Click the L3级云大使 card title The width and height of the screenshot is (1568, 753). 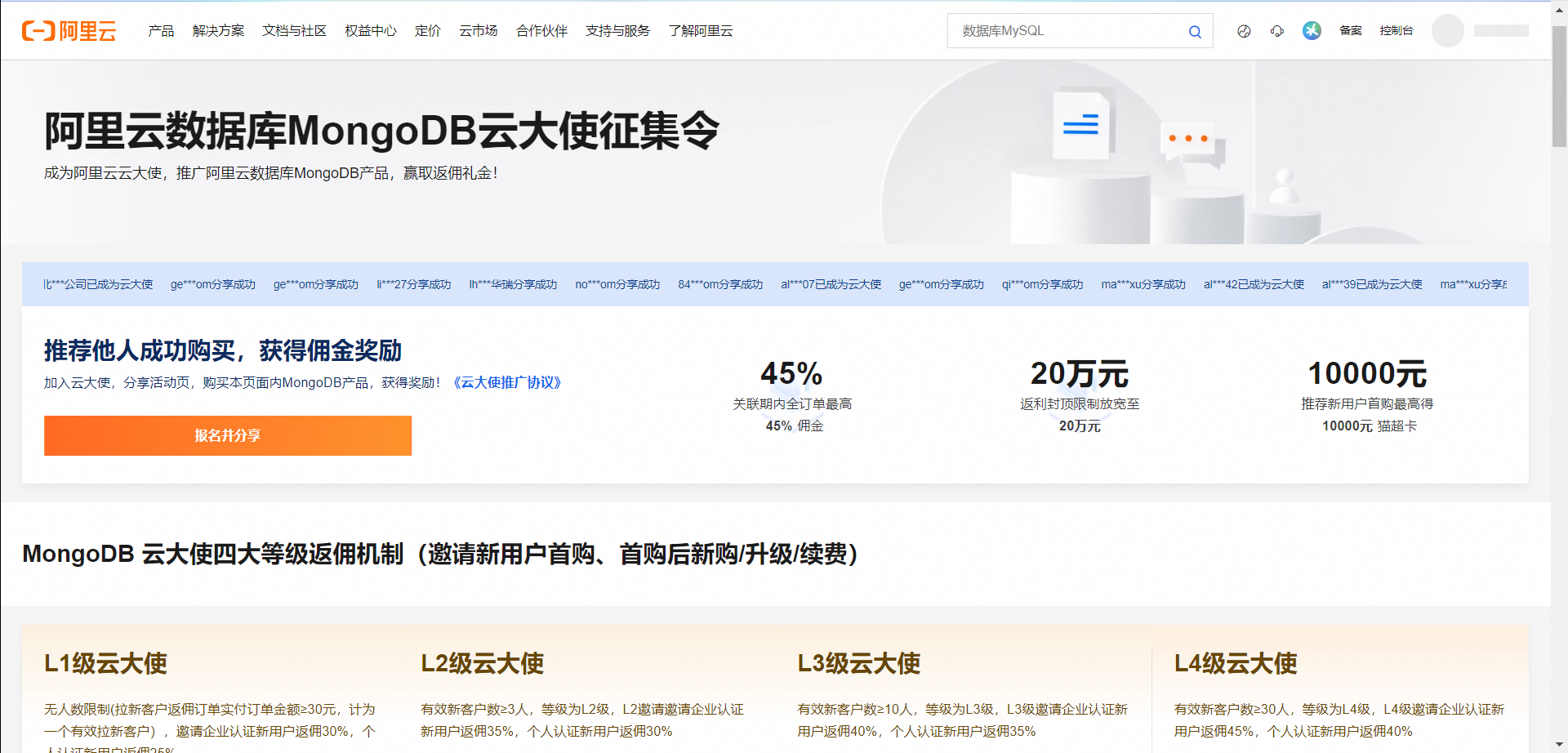(859, 663)
